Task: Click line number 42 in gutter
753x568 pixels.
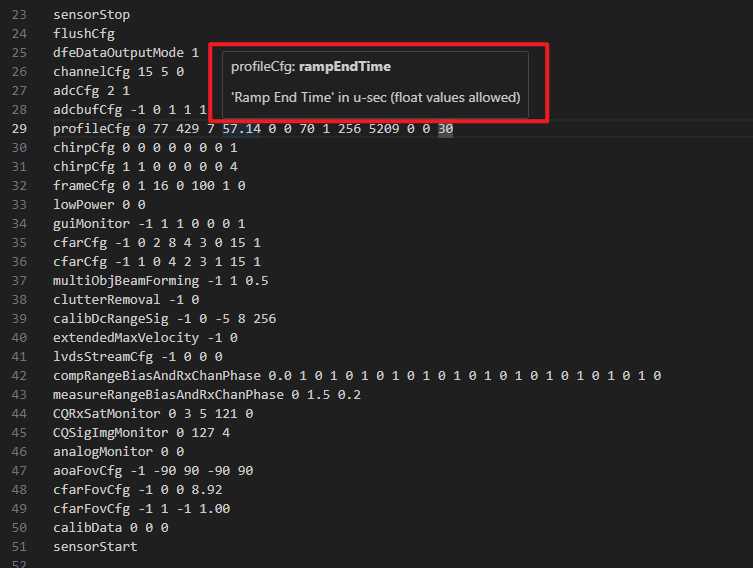Action: (19, 376)
